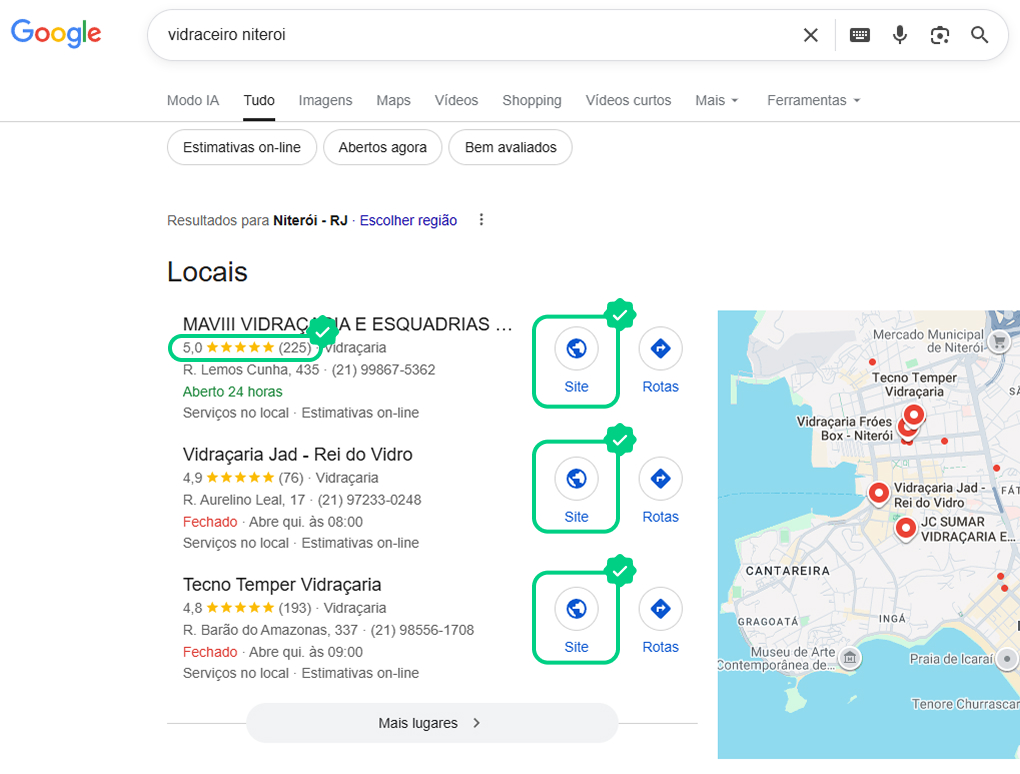Open Google Lens image search
This screenshot has width=1020, height=774.
coord(939,34)
